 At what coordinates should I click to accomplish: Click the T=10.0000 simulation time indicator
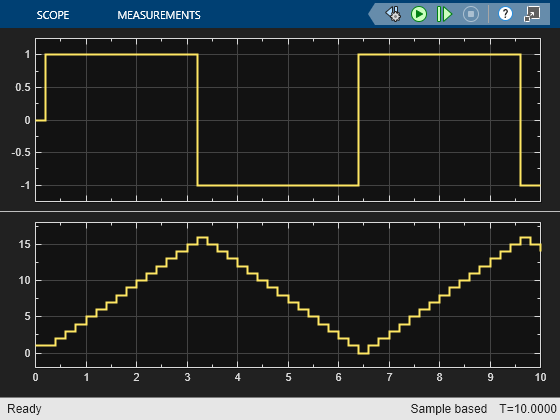click(528, 409)
